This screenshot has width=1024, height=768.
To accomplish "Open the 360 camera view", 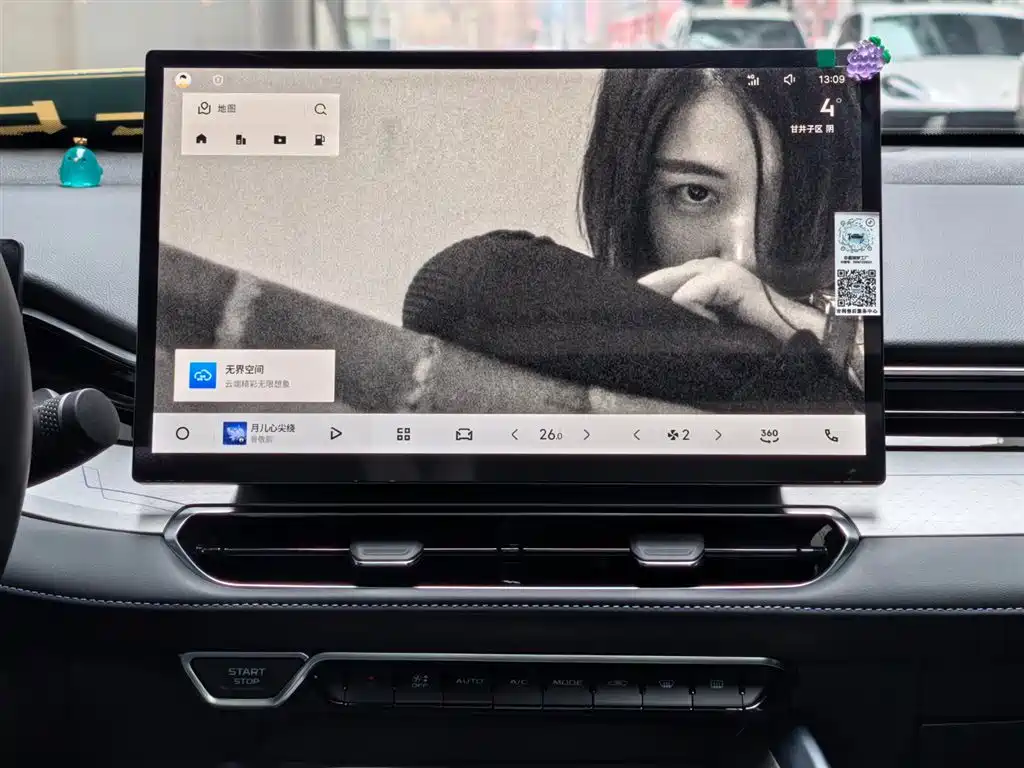I will point(768,434).
